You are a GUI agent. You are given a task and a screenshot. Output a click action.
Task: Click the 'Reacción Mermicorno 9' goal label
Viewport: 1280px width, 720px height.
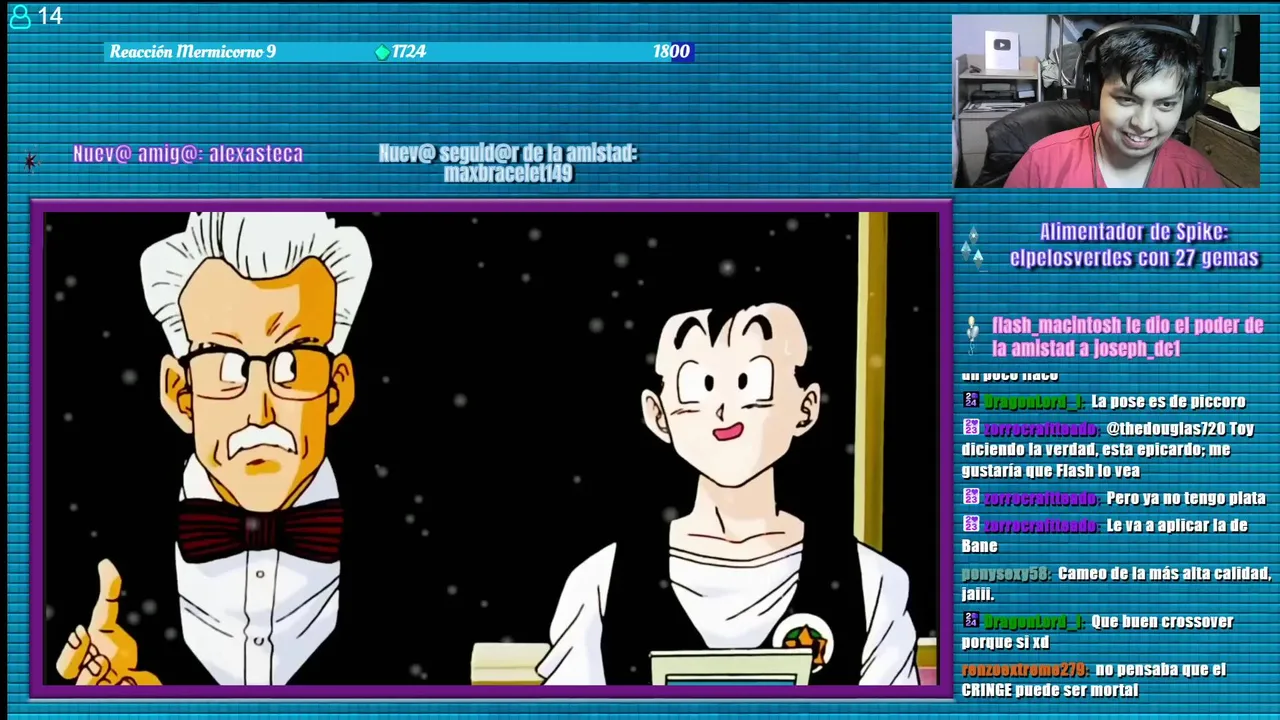point(193,52)
